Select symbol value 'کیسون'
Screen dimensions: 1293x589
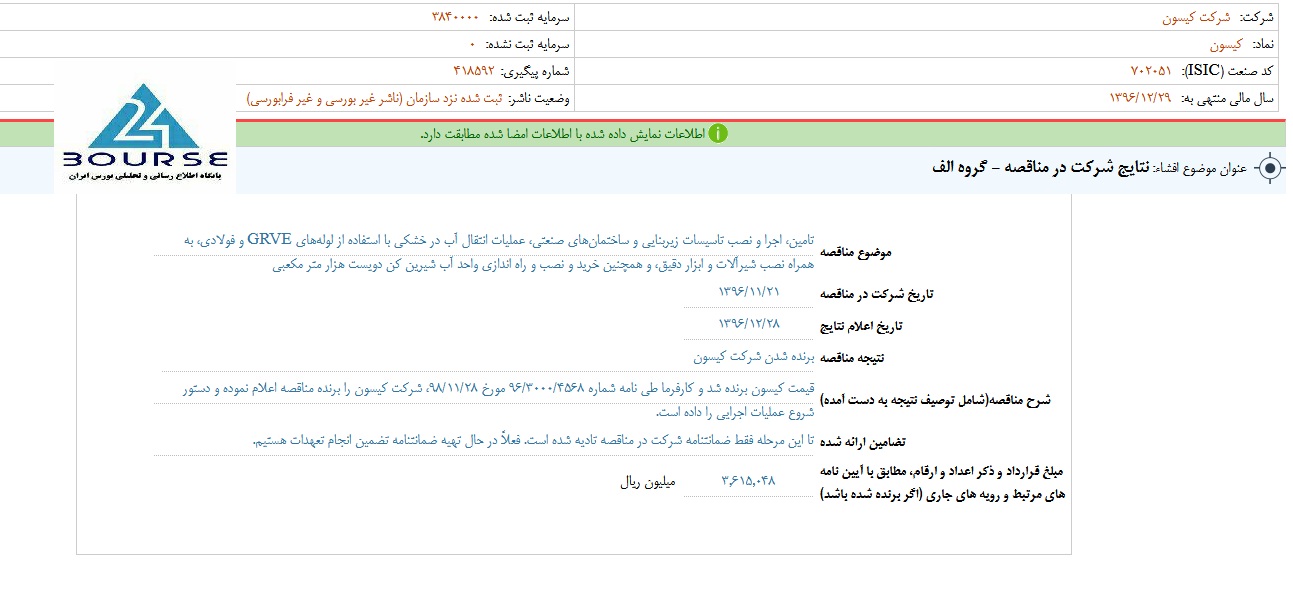pyautogui.click(x=1225, y=45)
